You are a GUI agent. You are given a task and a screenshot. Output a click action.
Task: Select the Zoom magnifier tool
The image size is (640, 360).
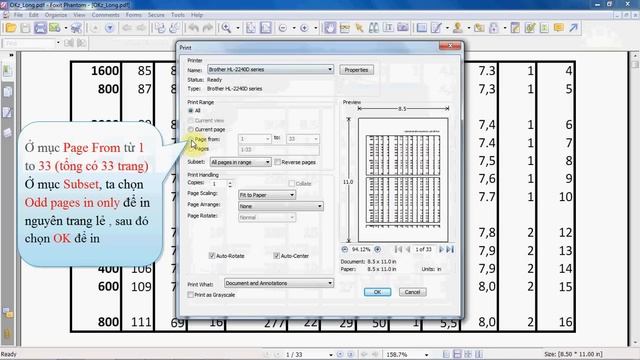(226, 28)
